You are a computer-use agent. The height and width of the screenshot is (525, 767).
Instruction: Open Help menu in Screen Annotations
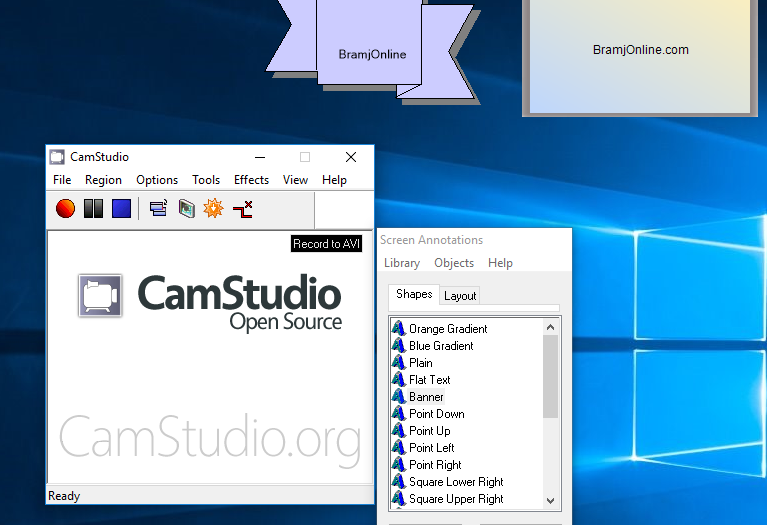click(500, 263)
